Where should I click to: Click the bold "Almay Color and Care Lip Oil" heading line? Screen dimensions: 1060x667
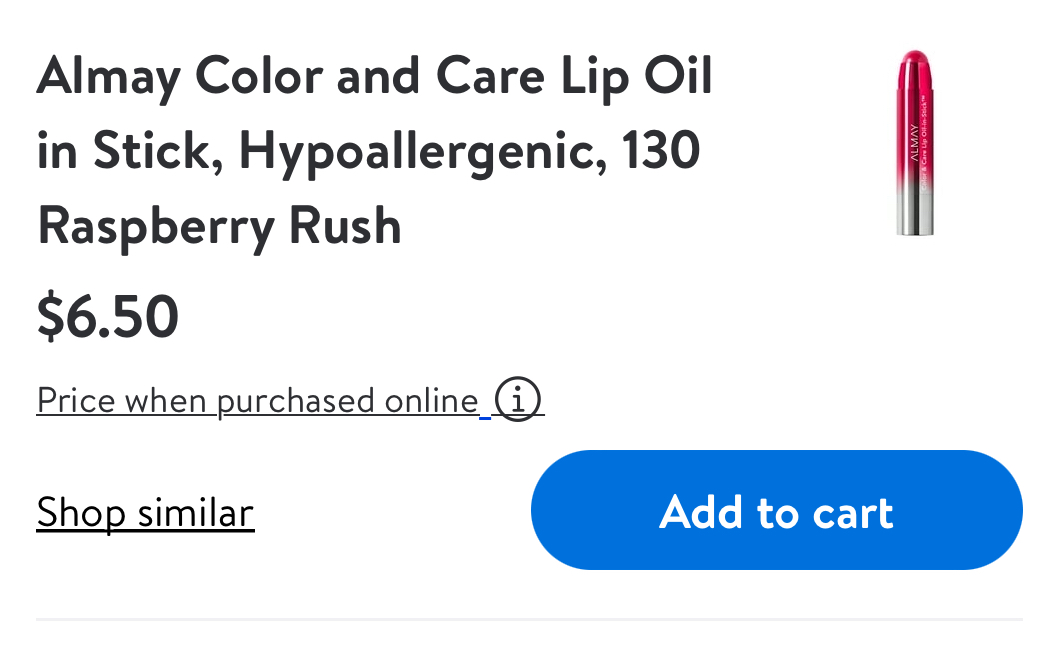point(374,76)
